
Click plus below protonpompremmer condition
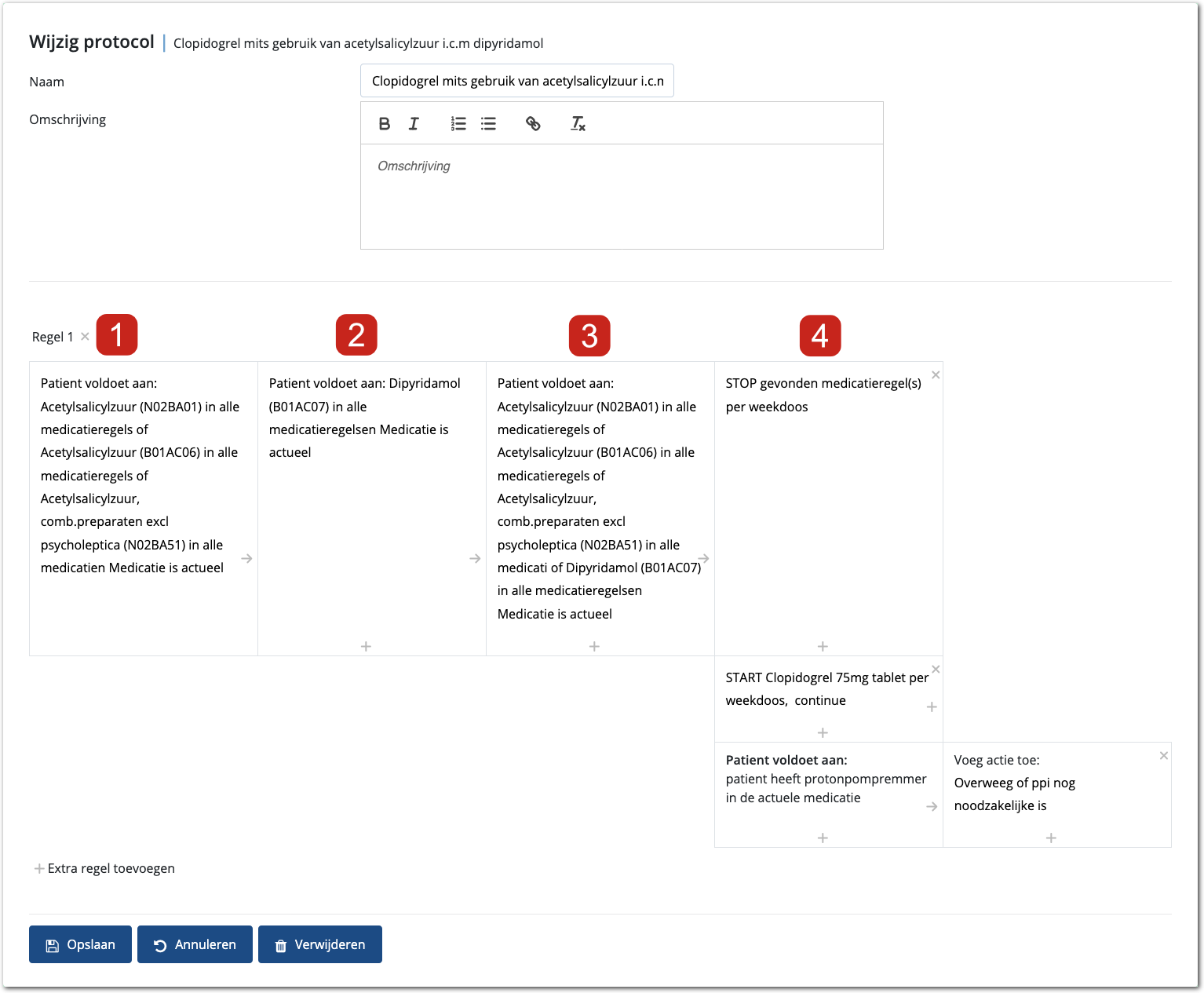(823, 838)
